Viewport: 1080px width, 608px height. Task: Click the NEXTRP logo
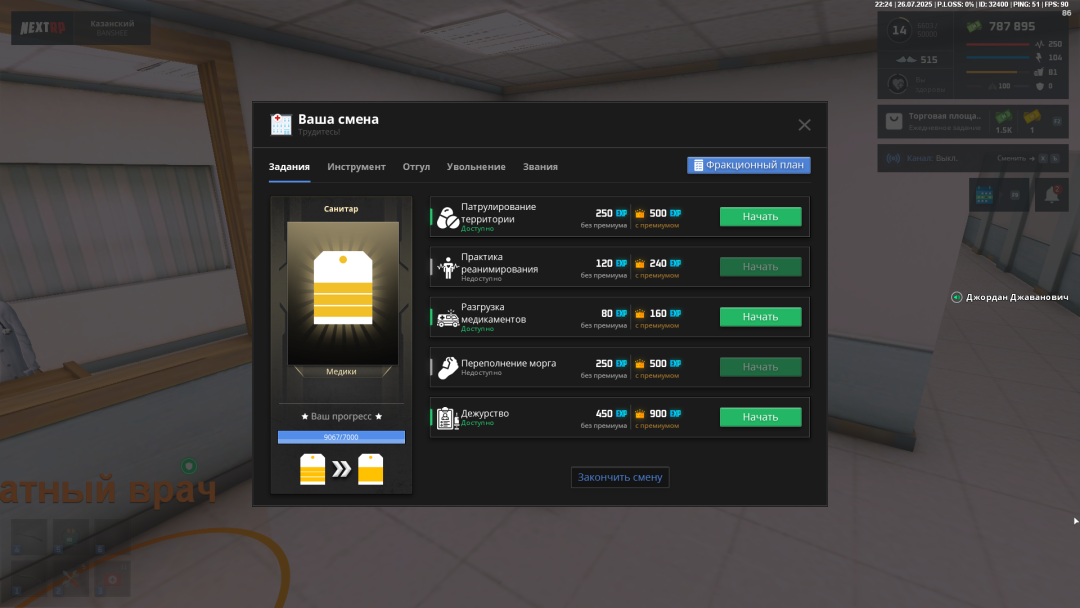(43, 28)
